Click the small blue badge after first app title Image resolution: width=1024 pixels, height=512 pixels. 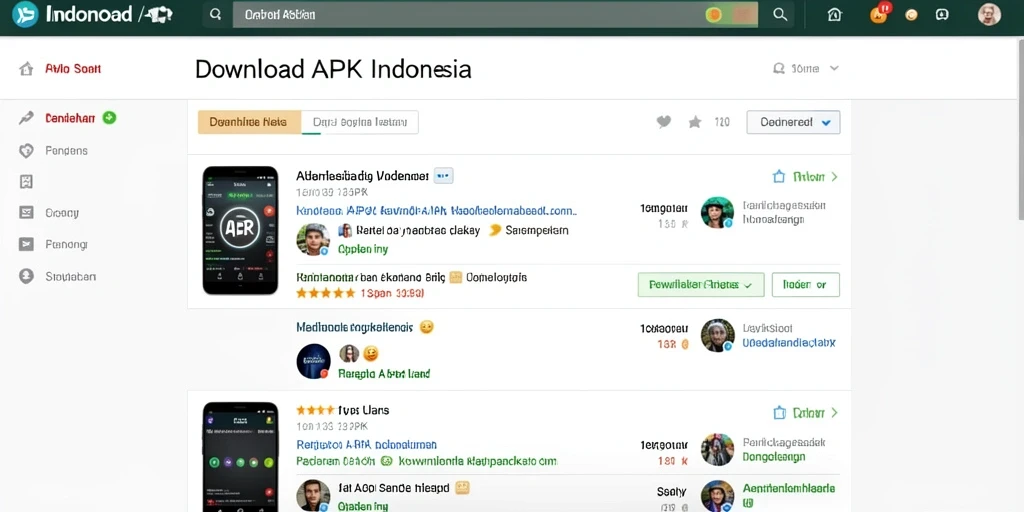coord(443,176)
